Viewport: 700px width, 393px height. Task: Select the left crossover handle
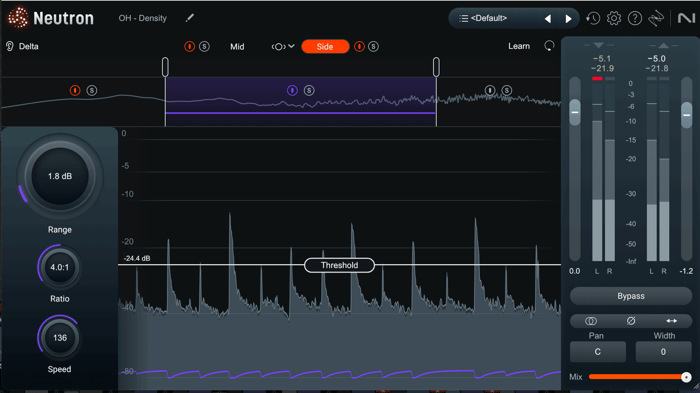tap(165, 67)
